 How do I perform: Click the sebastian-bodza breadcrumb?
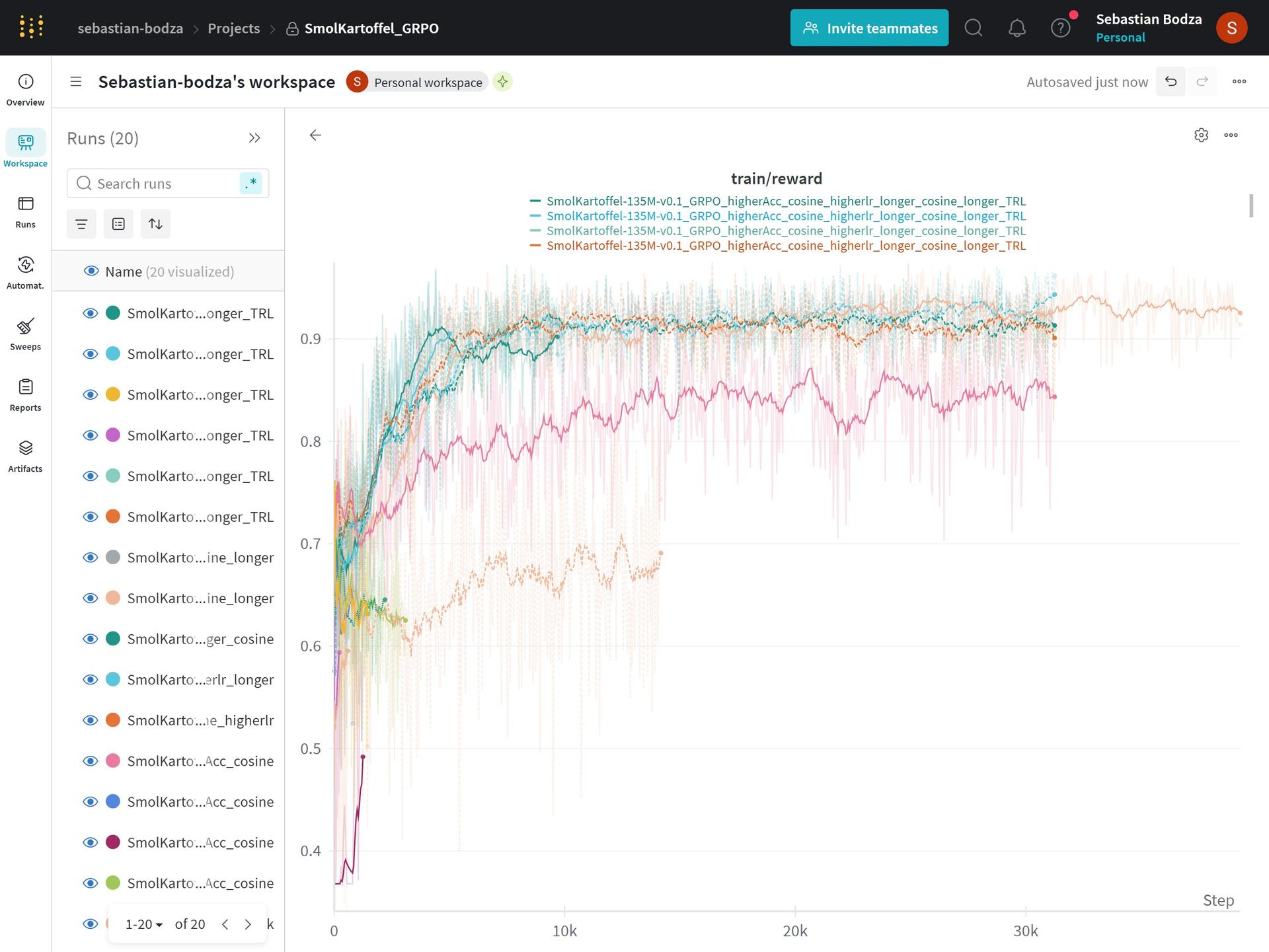tap(130, 28)
